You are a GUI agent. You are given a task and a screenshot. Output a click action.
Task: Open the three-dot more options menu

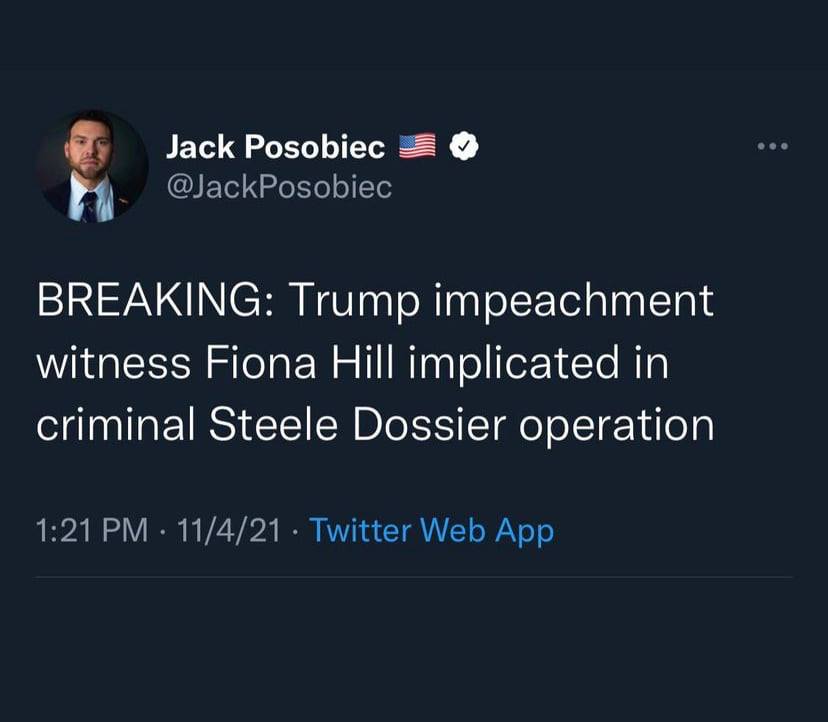point(772,148)
